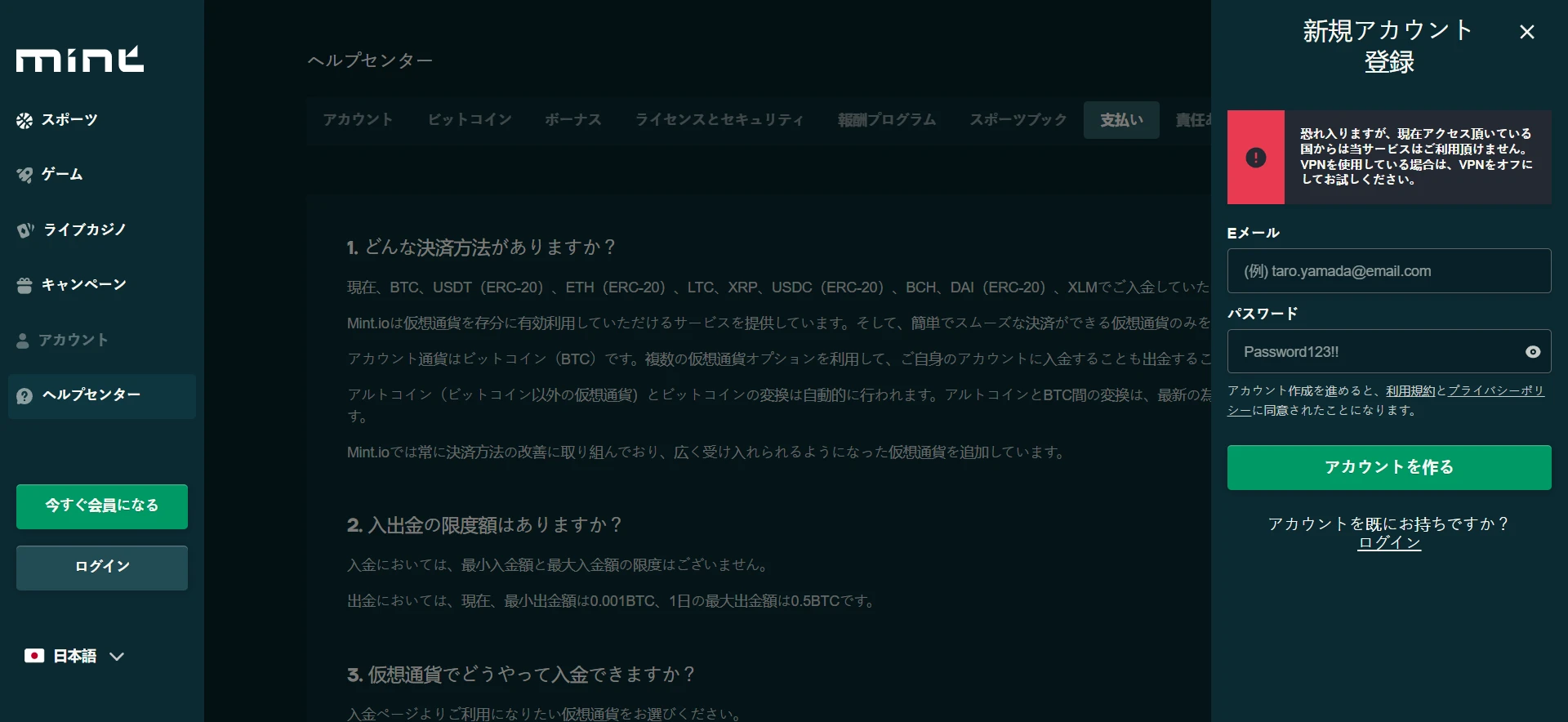Click the Mint logo in sidebar
This screenshot has height=722, width=1568.
80,60
